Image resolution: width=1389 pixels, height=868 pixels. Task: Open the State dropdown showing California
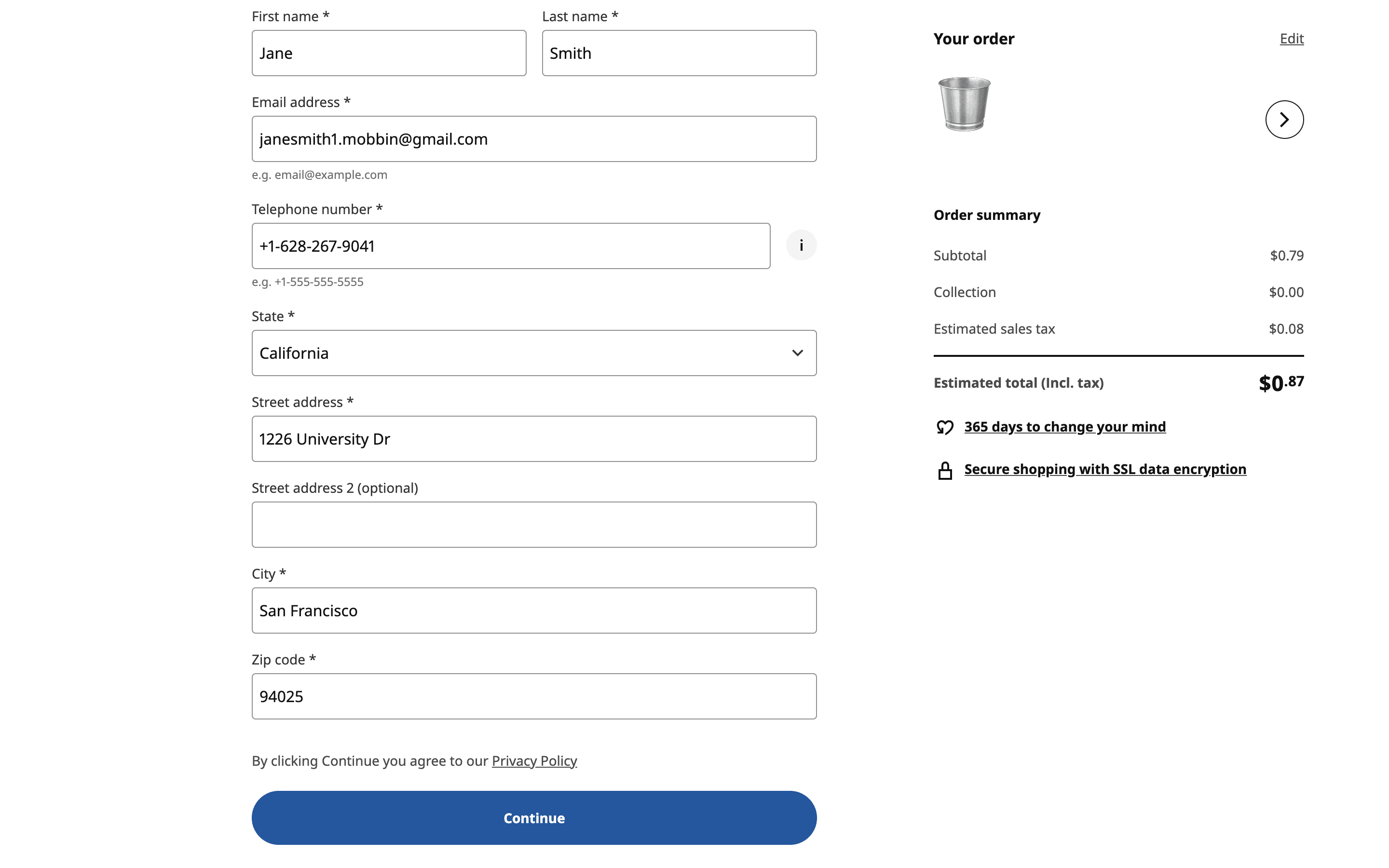[x=533, y=353]
